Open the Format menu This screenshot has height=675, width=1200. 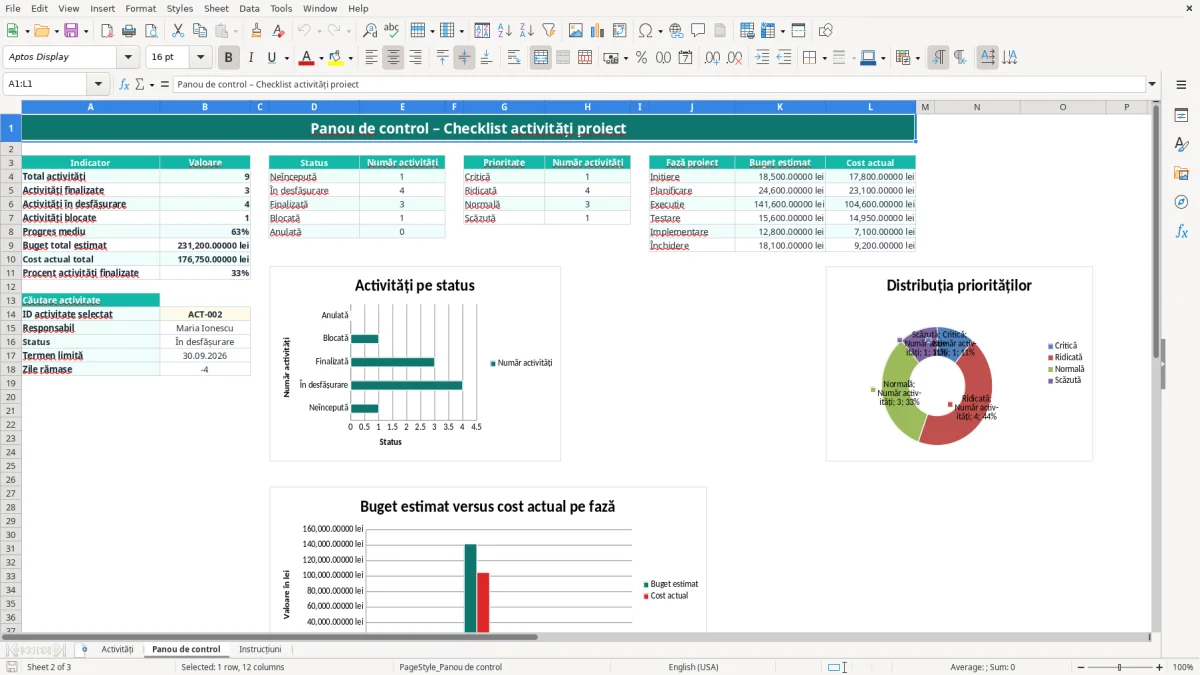(141, 8)
